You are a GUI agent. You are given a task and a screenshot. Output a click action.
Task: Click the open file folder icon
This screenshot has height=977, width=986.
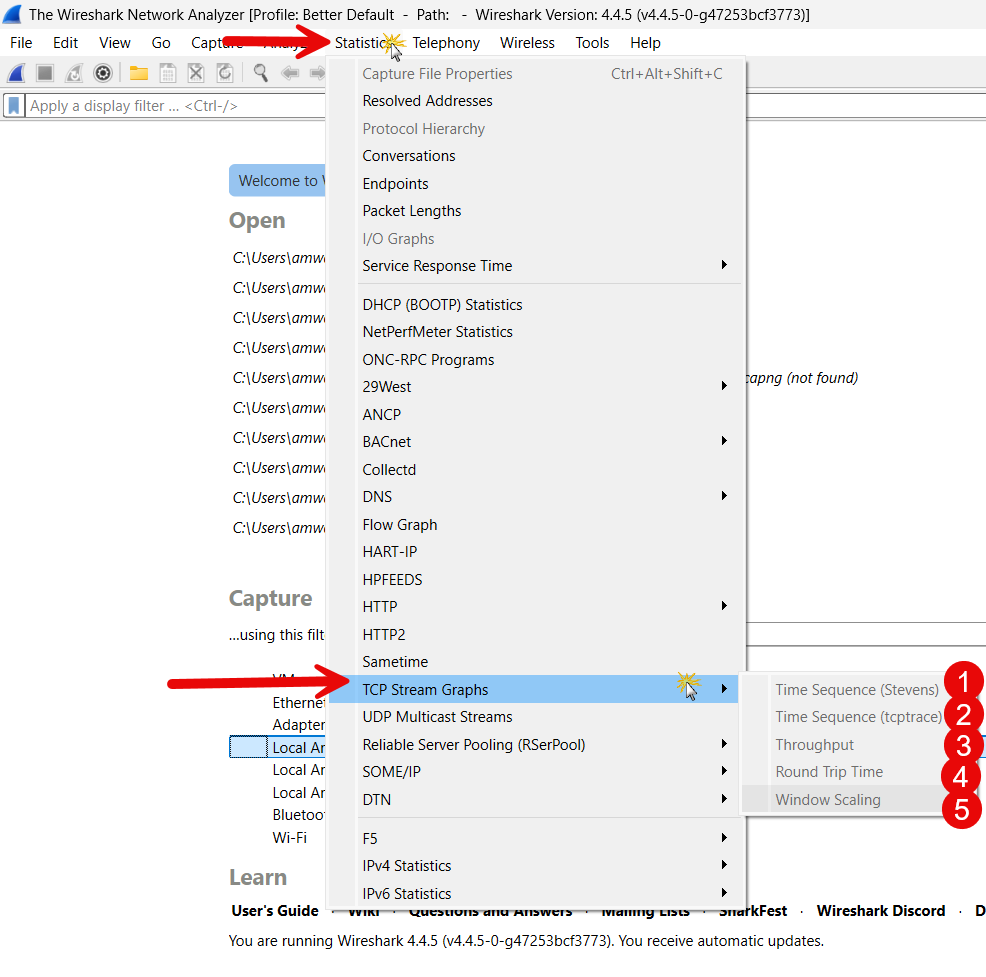(138, 73)
